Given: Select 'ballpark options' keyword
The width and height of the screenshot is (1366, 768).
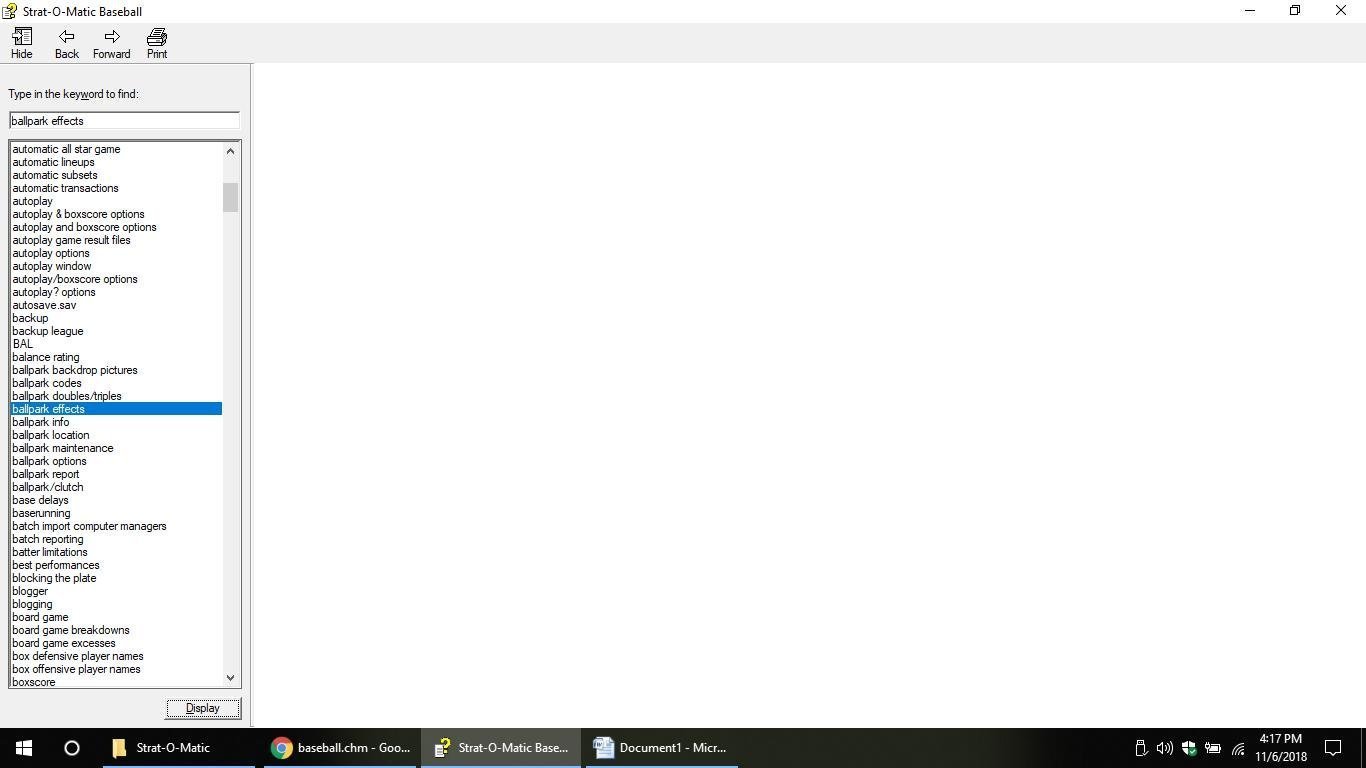Looking at the screenshot, I should [49, 461].
